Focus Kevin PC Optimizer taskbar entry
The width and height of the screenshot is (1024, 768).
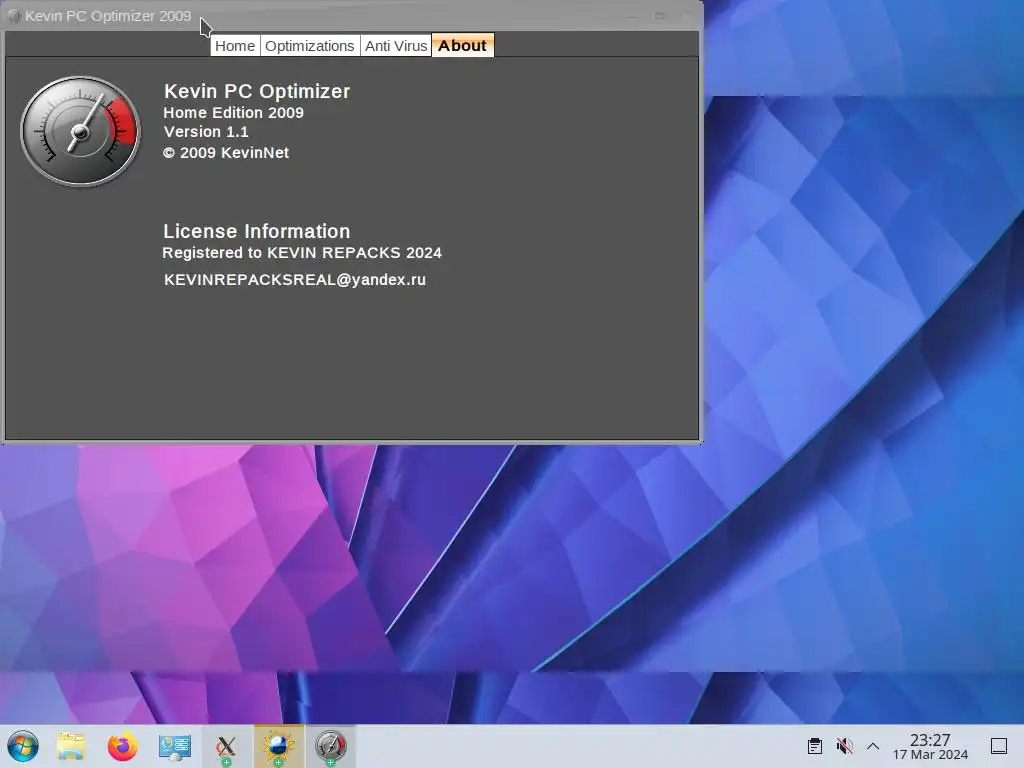coord(330,746)
